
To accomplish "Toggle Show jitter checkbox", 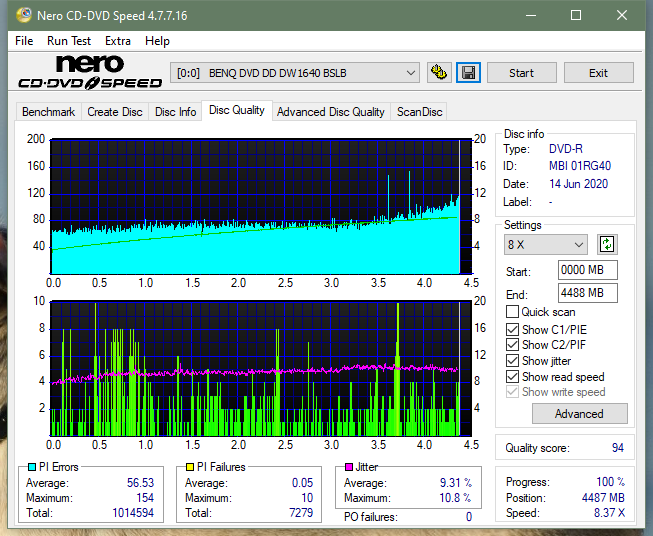I will click(x=512, y=361).
